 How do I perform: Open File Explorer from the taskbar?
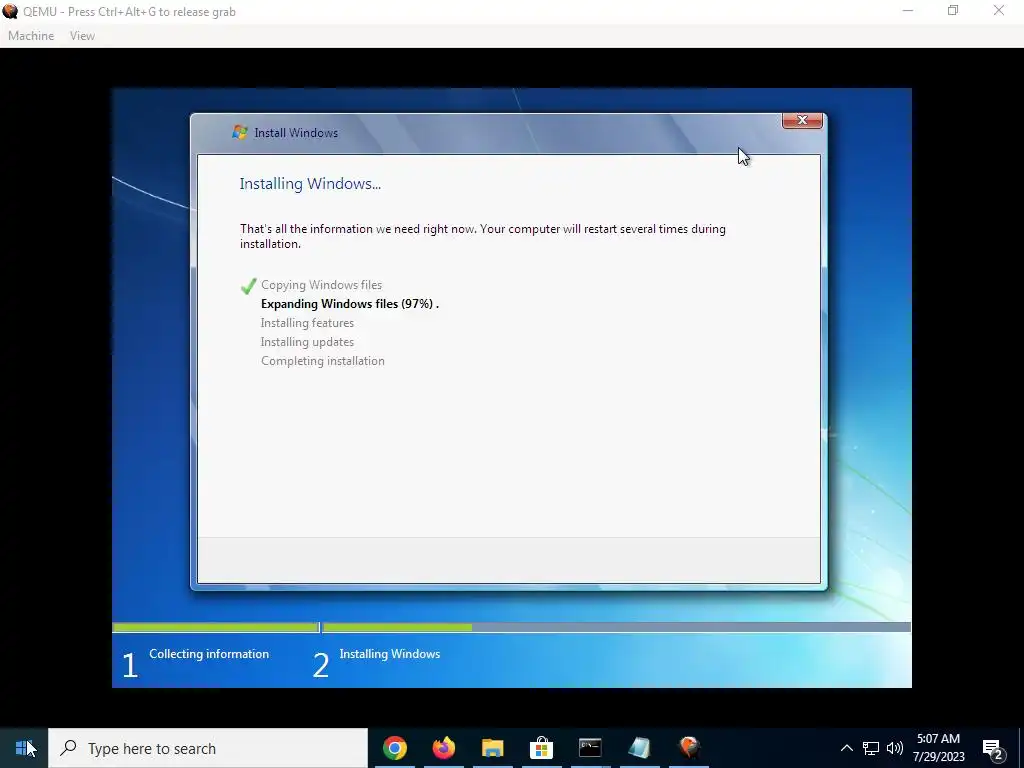click(492, 748)
